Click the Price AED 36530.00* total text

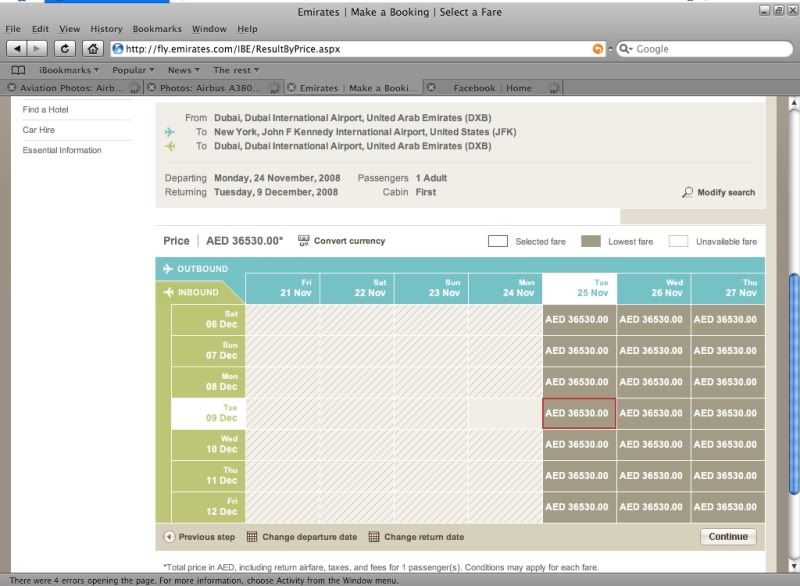(x=223, y=241)
